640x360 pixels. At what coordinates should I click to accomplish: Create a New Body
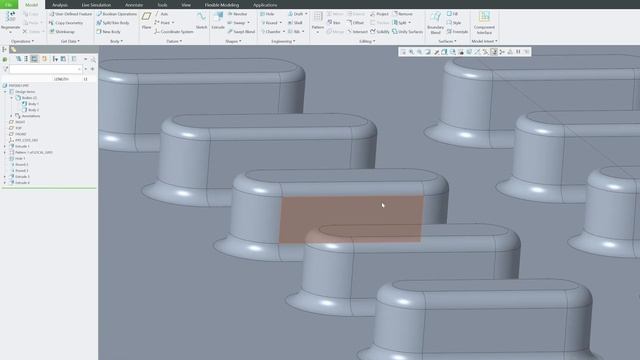pyautogui.click(x=108, y=31)
